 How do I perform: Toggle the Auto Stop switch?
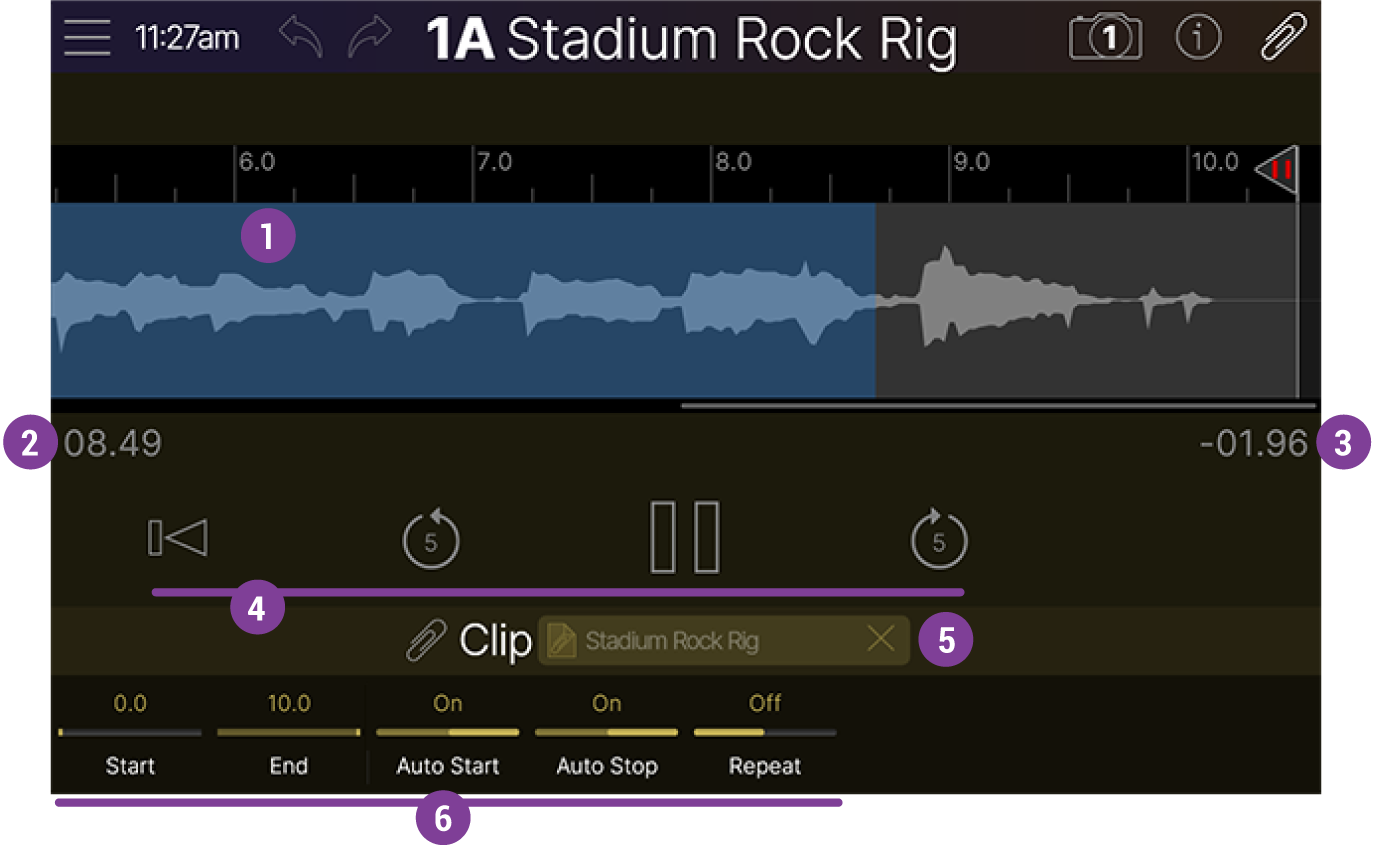click(606, 732)
